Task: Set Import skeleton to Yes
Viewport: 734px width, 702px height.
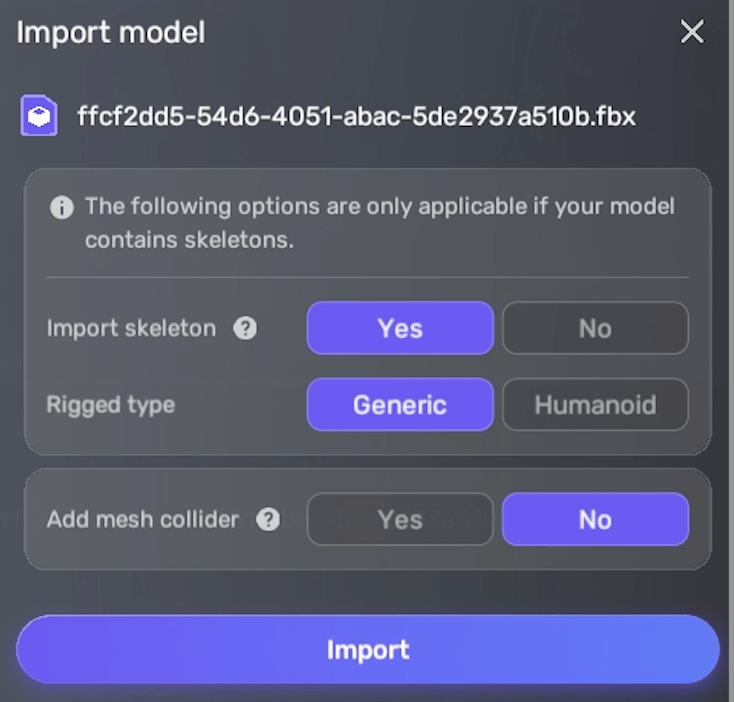Action: (400, 328)
